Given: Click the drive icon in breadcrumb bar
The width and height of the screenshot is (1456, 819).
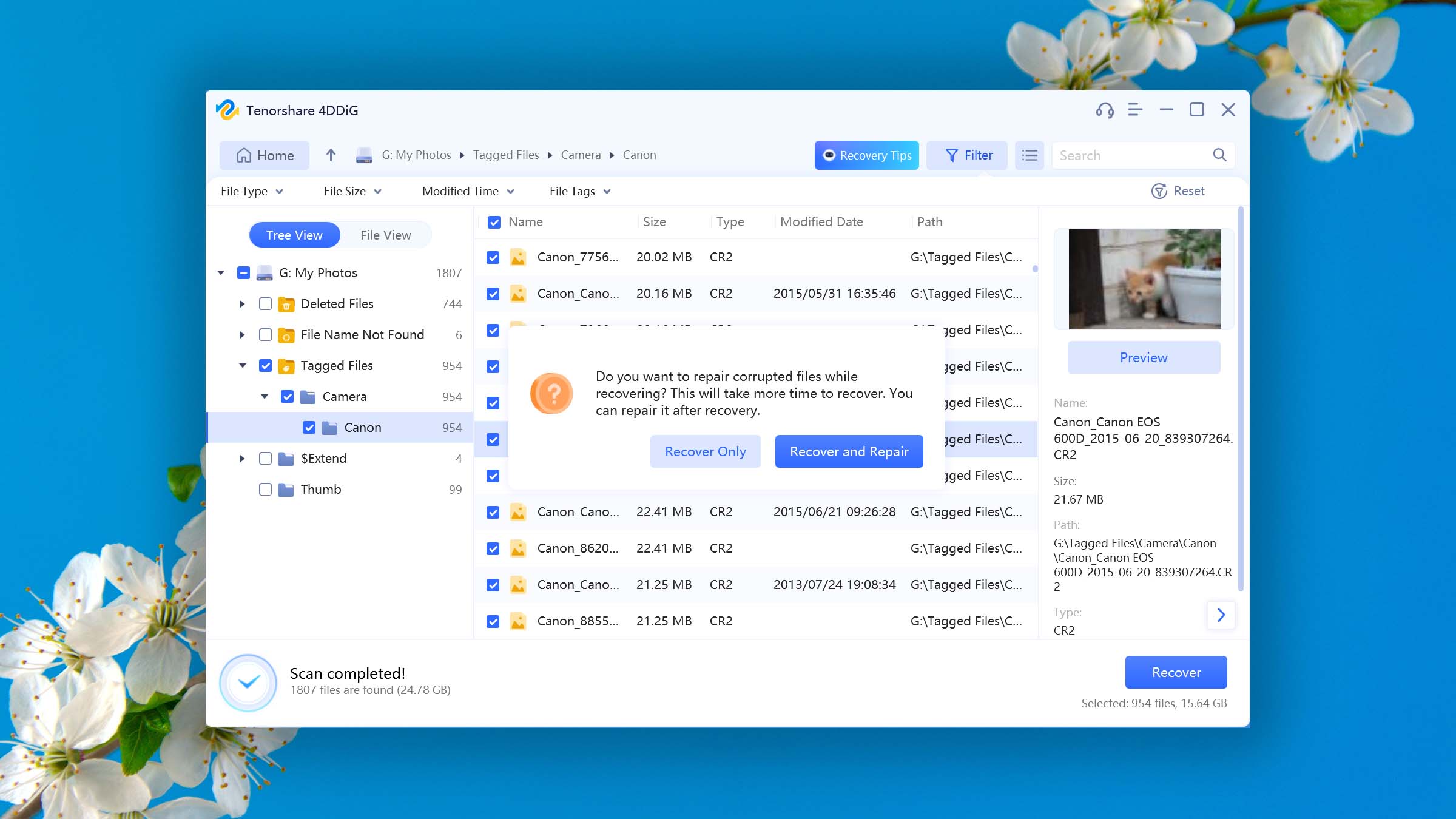Looking at the screenshot, I should click(364, 155).
